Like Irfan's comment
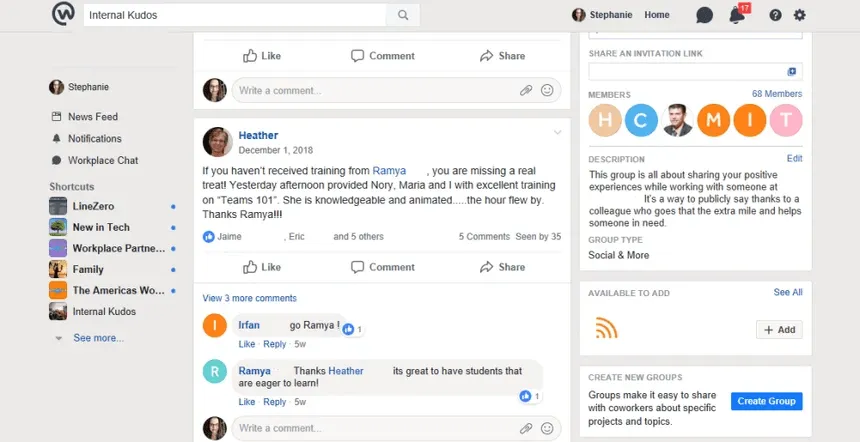Viewport: 860px width, 442px height. 246,344
